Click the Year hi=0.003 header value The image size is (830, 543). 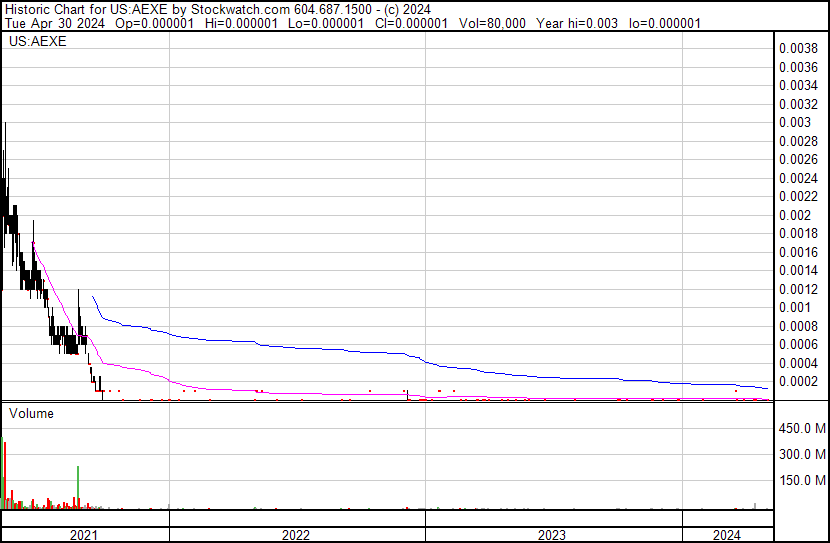(x=580, y=23)
